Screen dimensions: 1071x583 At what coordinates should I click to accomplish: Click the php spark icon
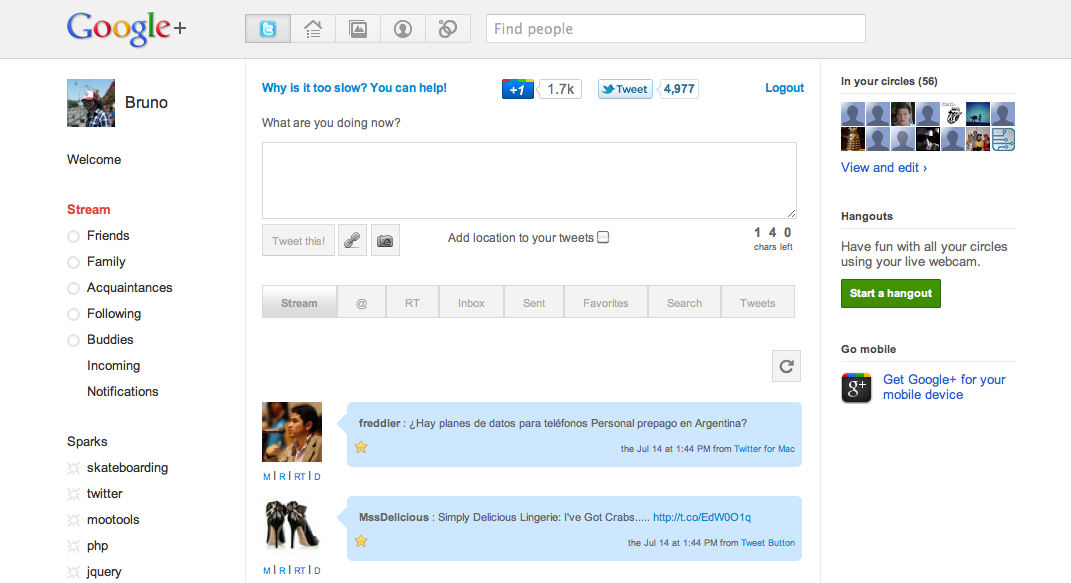click(x=73, y=545)
